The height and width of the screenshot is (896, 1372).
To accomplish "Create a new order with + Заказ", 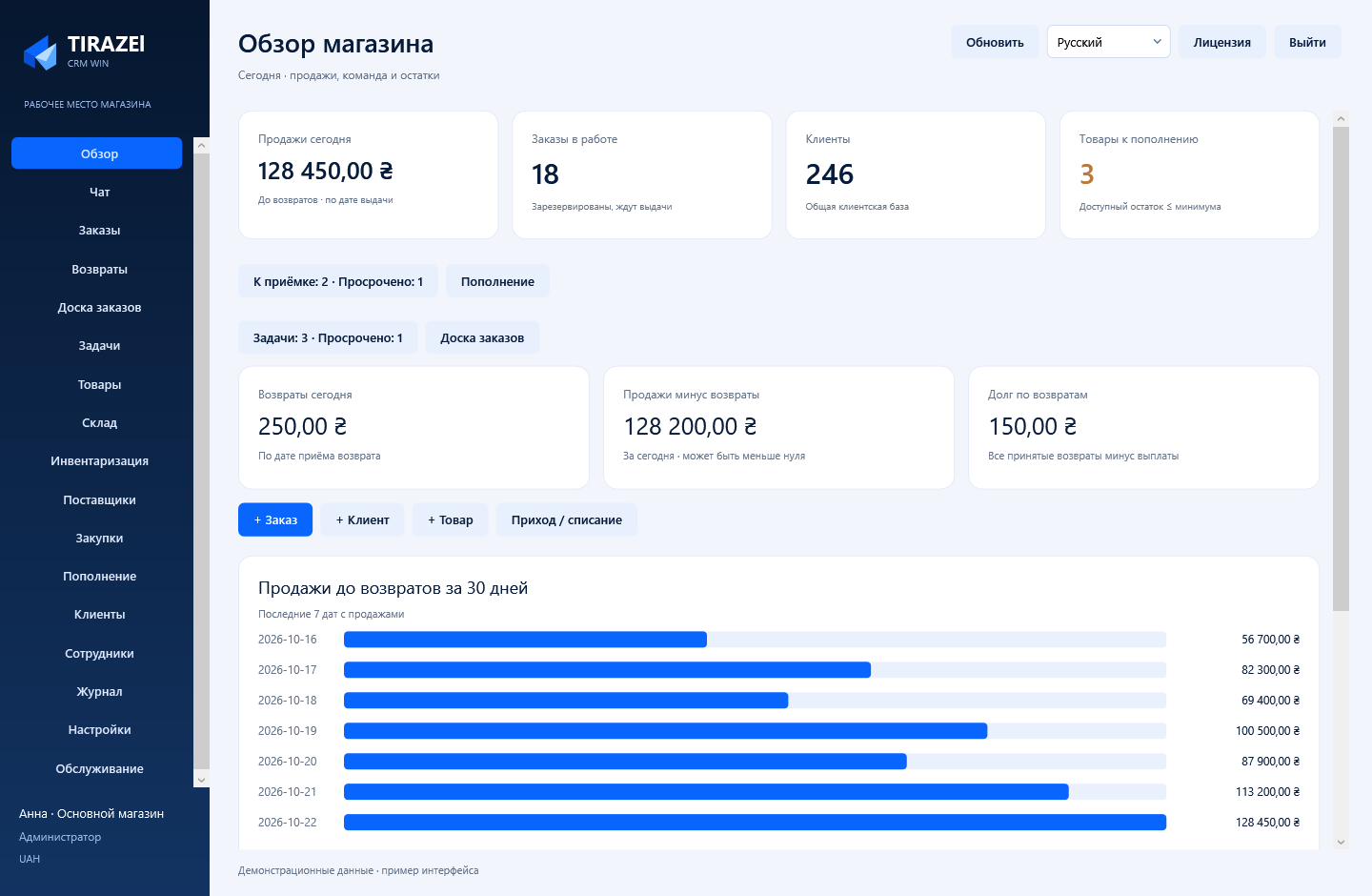I will [275, 519].
